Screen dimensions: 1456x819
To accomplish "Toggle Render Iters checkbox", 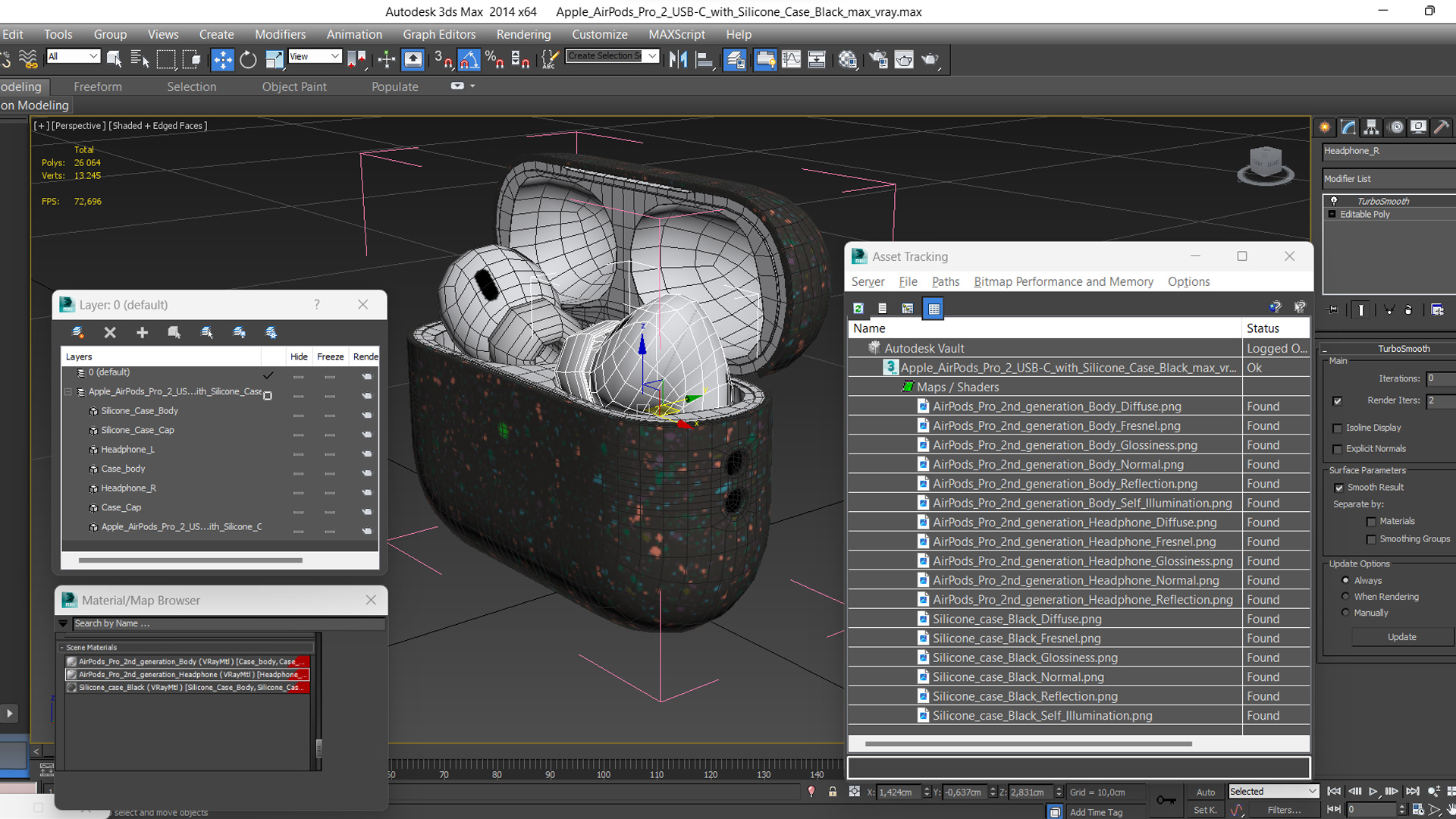I will coord(1338,400).
